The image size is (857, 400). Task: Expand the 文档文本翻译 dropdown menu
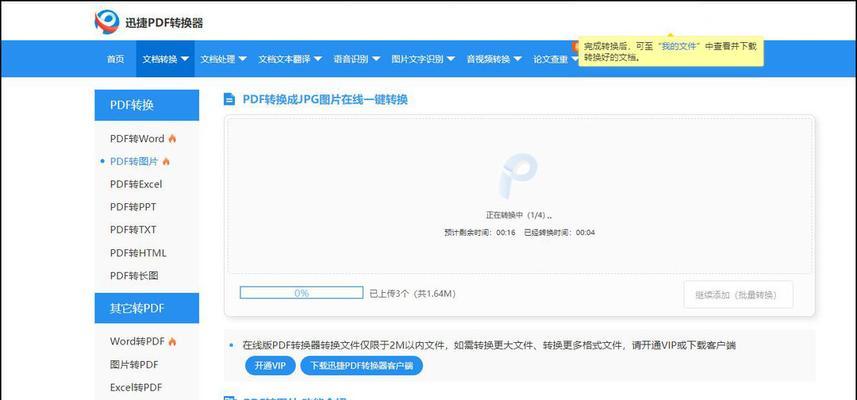(290, 59)
